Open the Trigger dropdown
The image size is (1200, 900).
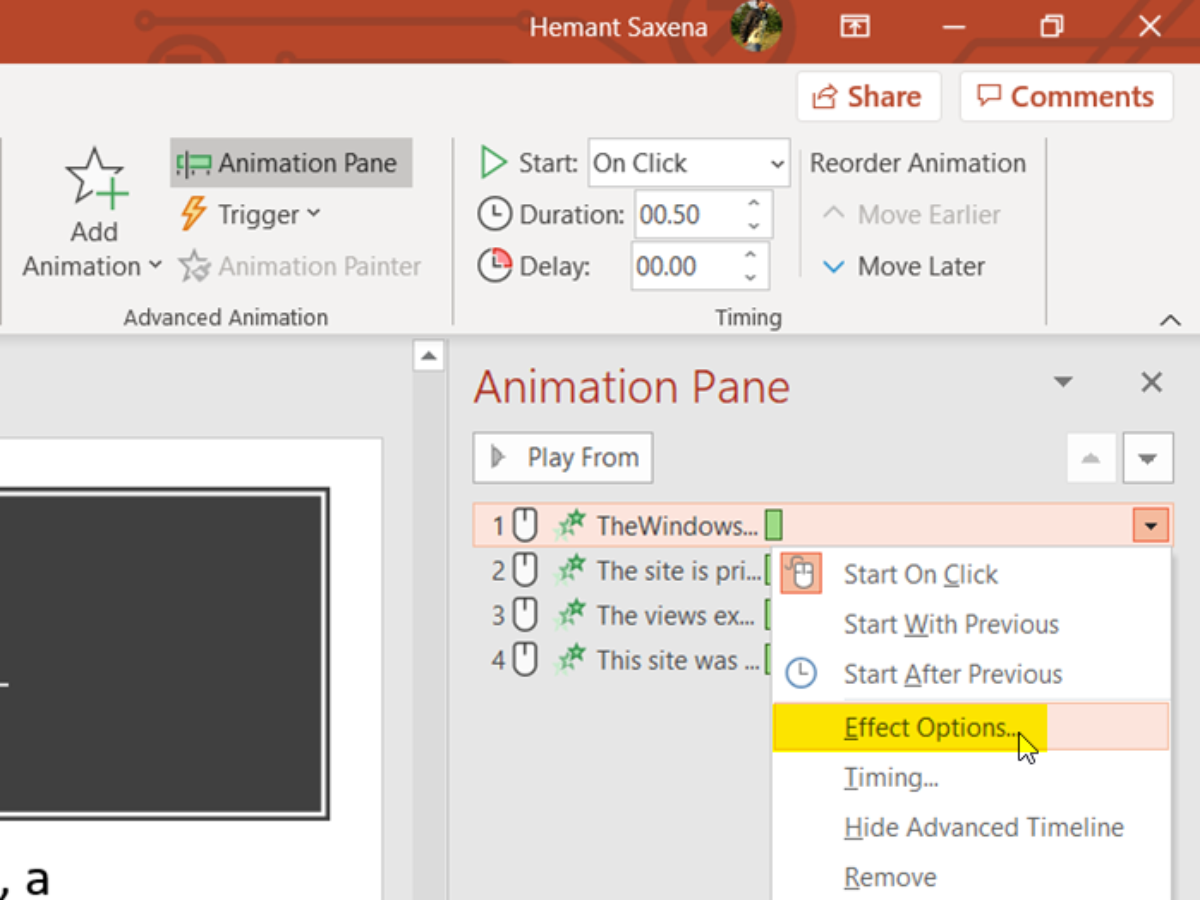(x=250, y=214)
